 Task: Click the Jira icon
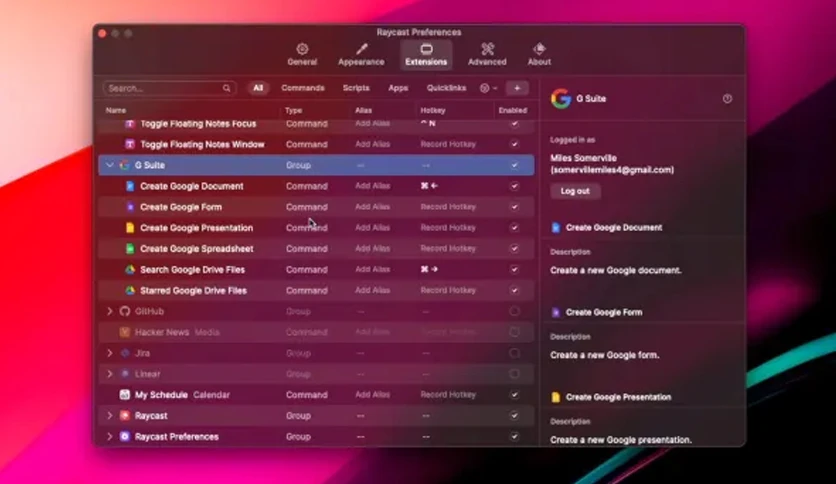click(x=125, y=353)
